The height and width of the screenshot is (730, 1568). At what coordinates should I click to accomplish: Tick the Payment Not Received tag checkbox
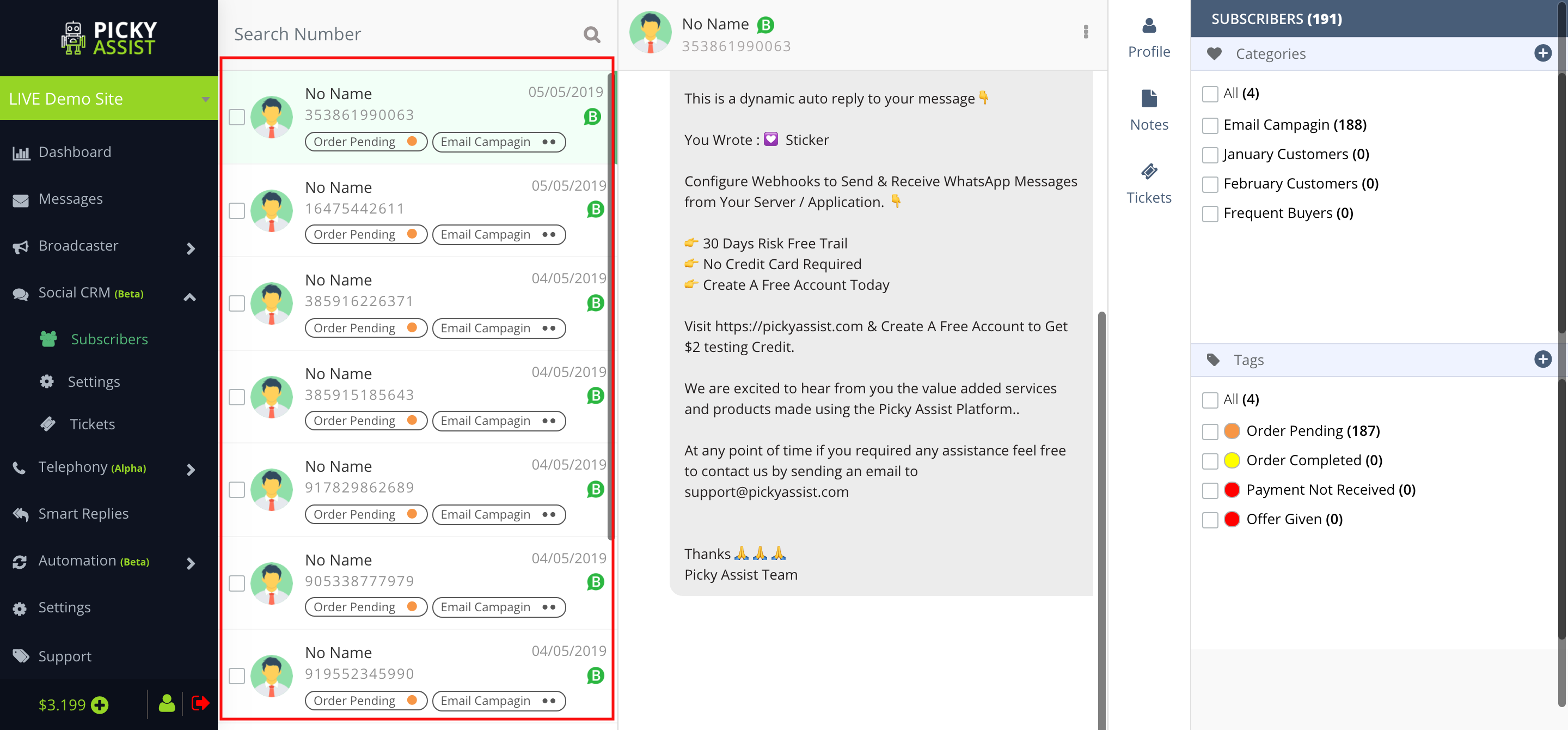click(1209, 491)
